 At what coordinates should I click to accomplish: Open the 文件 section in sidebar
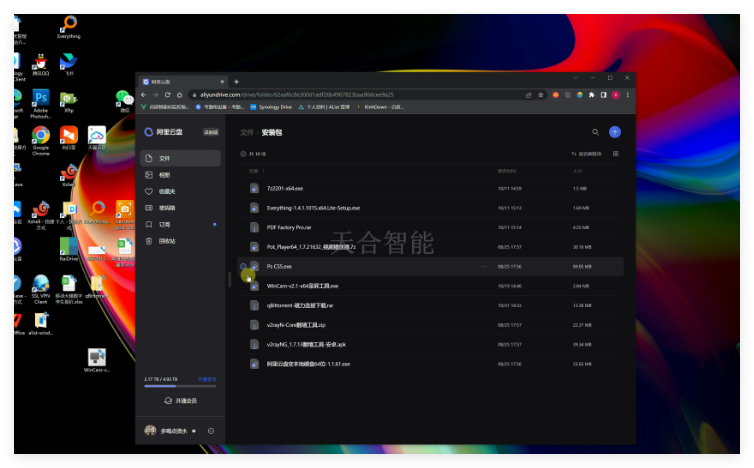pos(180,158)
